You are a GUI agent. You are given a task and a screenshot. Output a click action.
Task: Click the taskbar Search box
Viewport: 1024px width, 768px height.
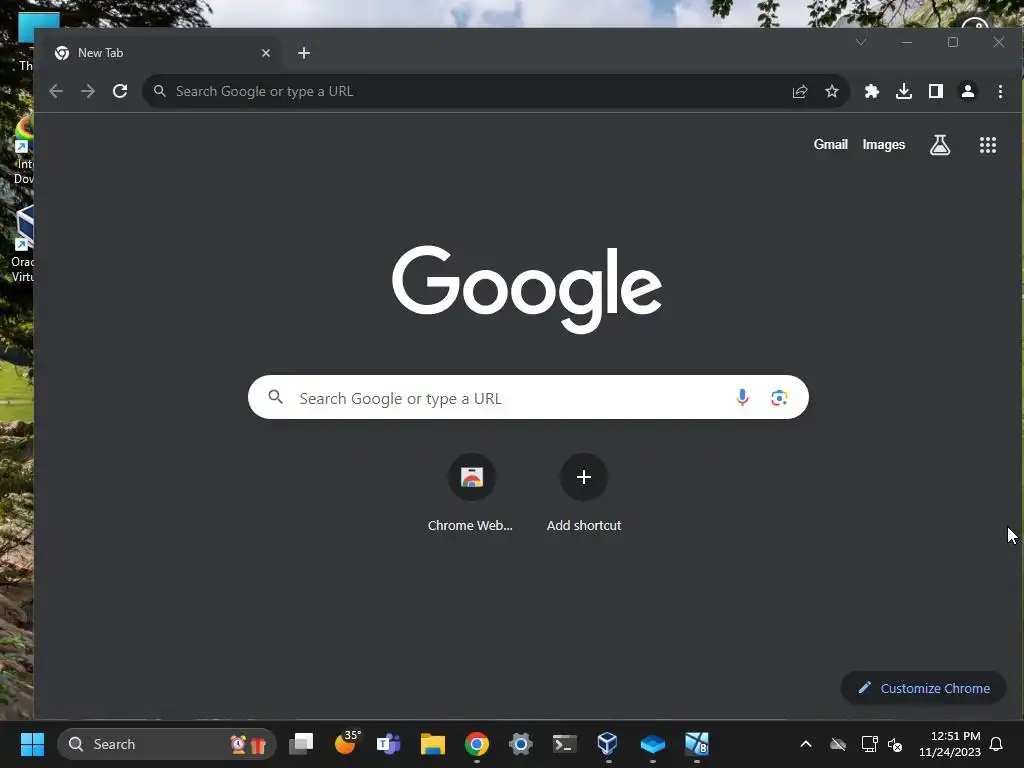coord(167,744)
